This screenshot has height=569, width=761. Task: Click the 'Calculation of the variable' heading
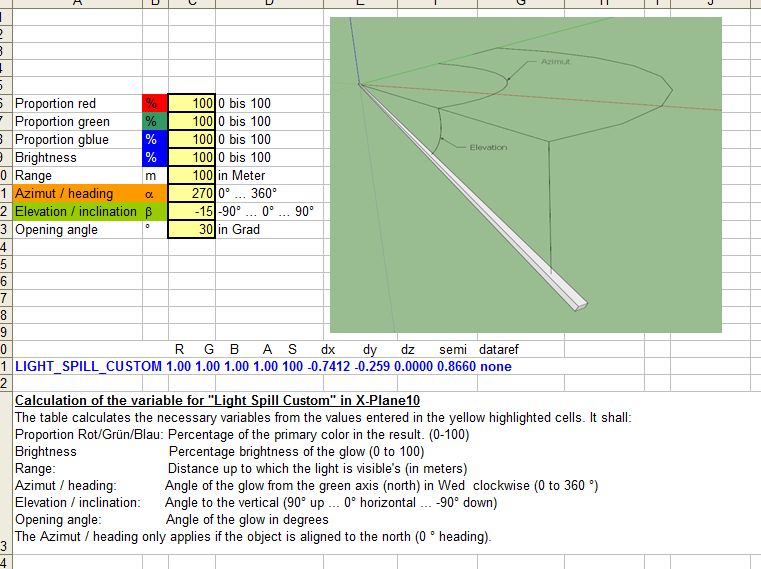click(217, 401)
